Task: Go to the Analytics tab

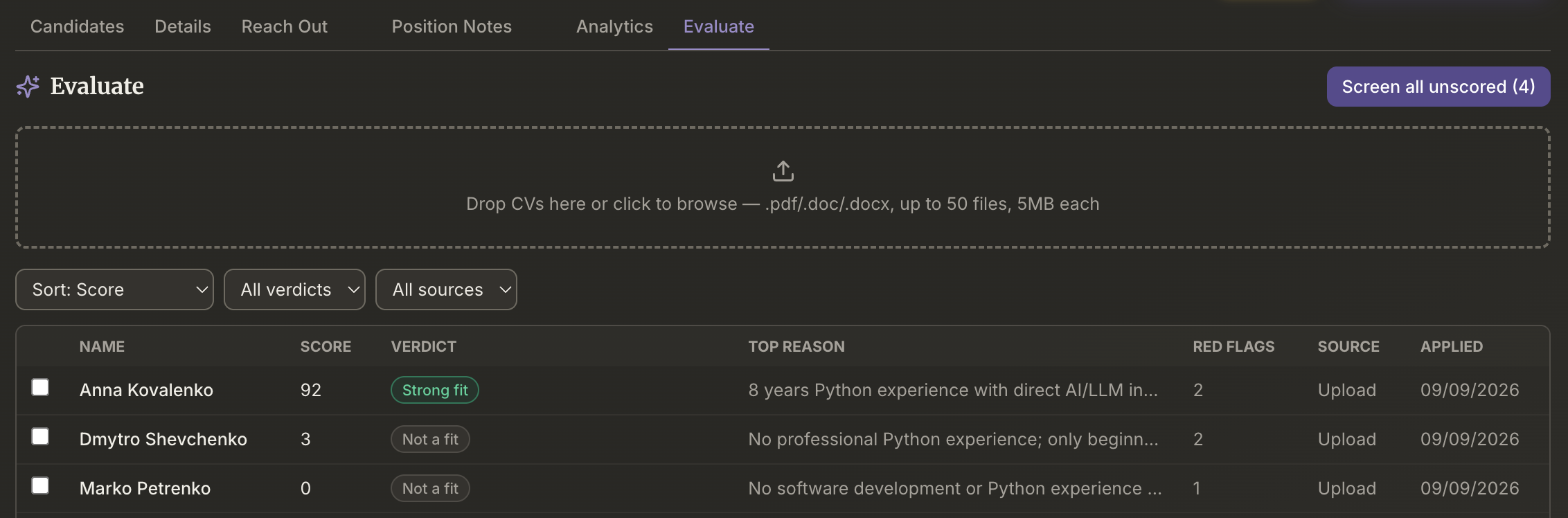Action: point(614,26)
